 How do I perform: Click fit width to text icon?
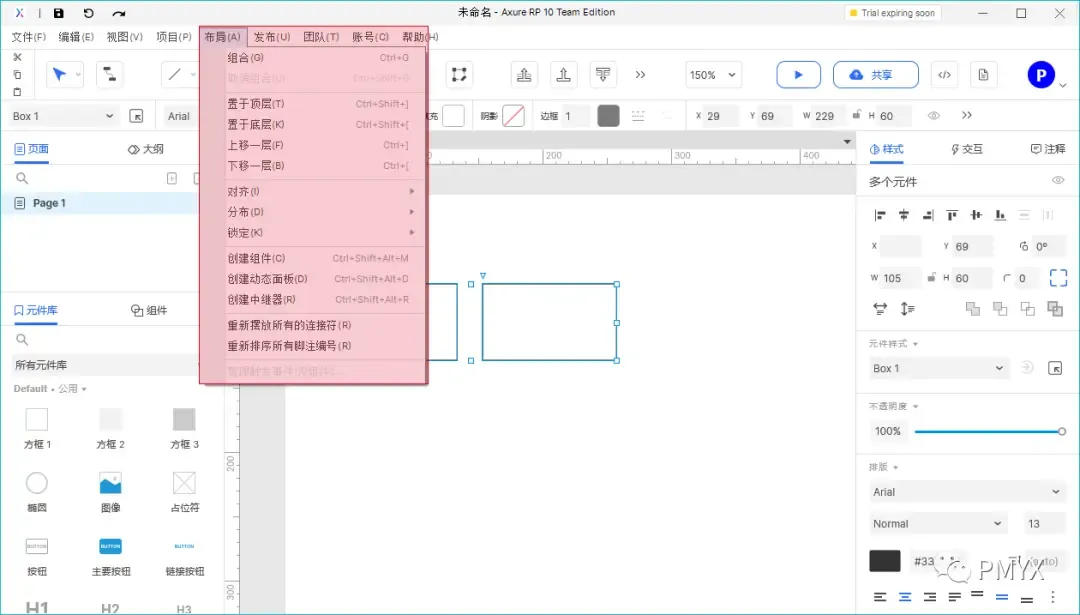click(880, 309)
